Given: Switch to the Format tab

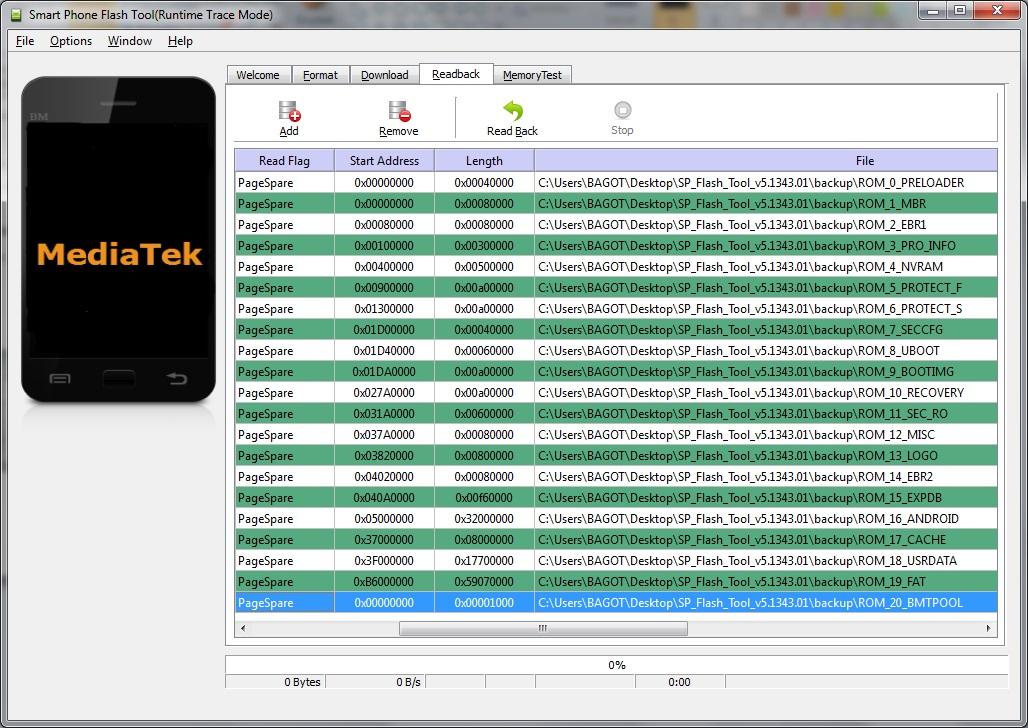Looking at the screenshot, I should pos(321,75).
